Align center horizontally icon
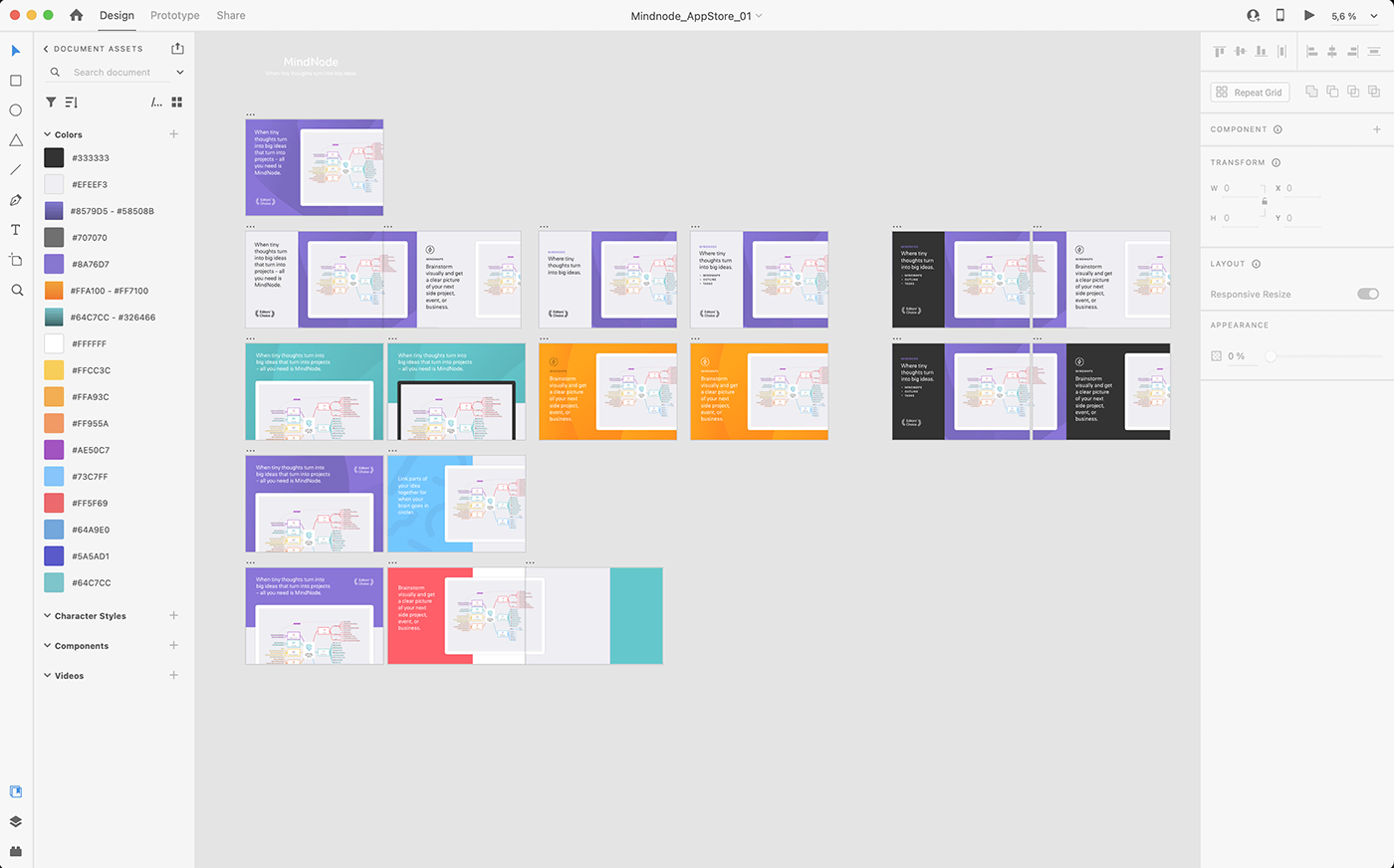Image resolution: width=1394 pixels, height=868 pixels. coord(1332,51)
